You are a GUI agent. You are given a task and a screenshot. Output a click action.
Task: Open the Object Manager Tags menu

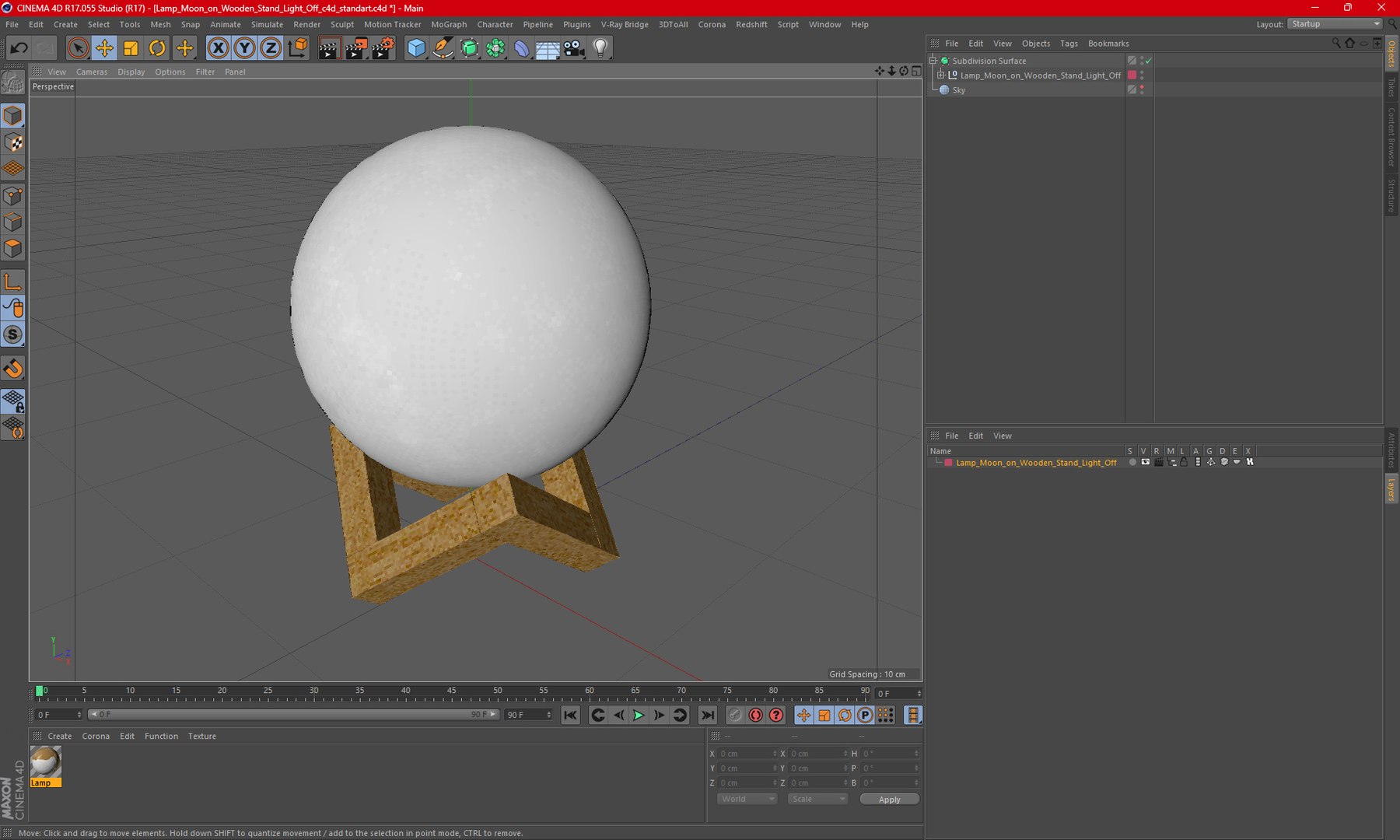tap(1069, 44)
